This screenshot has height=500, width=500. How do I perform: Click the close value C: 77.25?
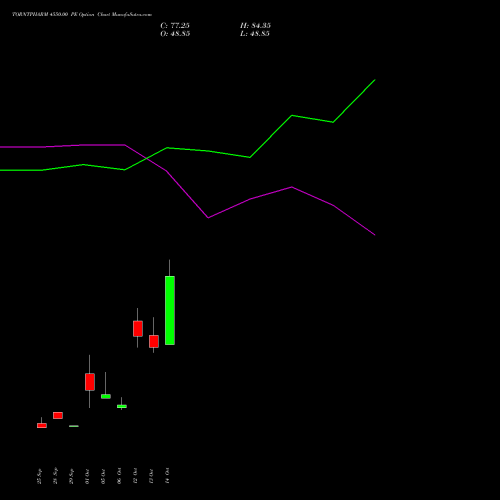(x=175, y=26)
